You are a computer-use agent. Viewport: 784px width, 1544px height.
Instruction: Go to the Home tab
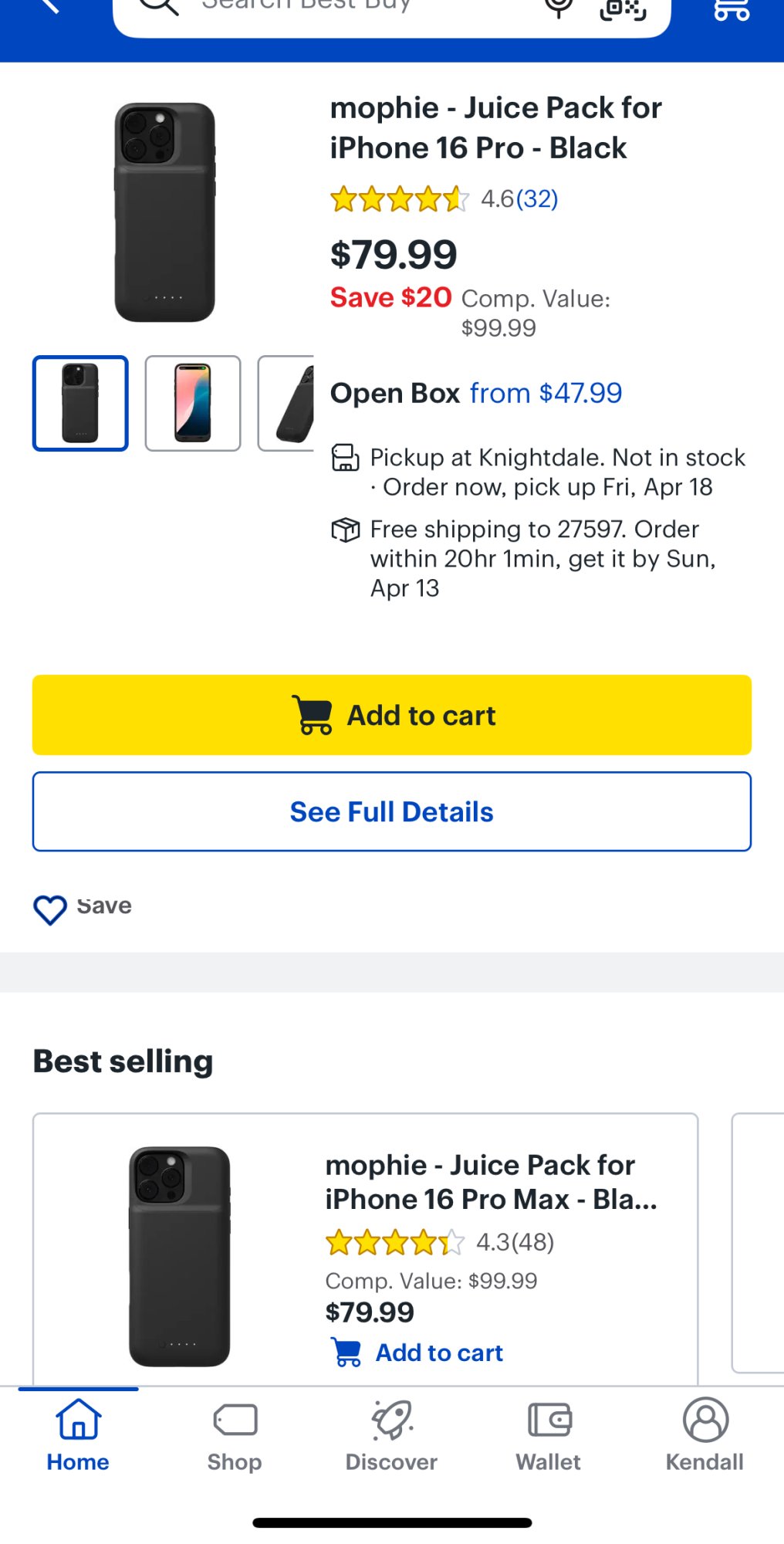coord(78,1435)
